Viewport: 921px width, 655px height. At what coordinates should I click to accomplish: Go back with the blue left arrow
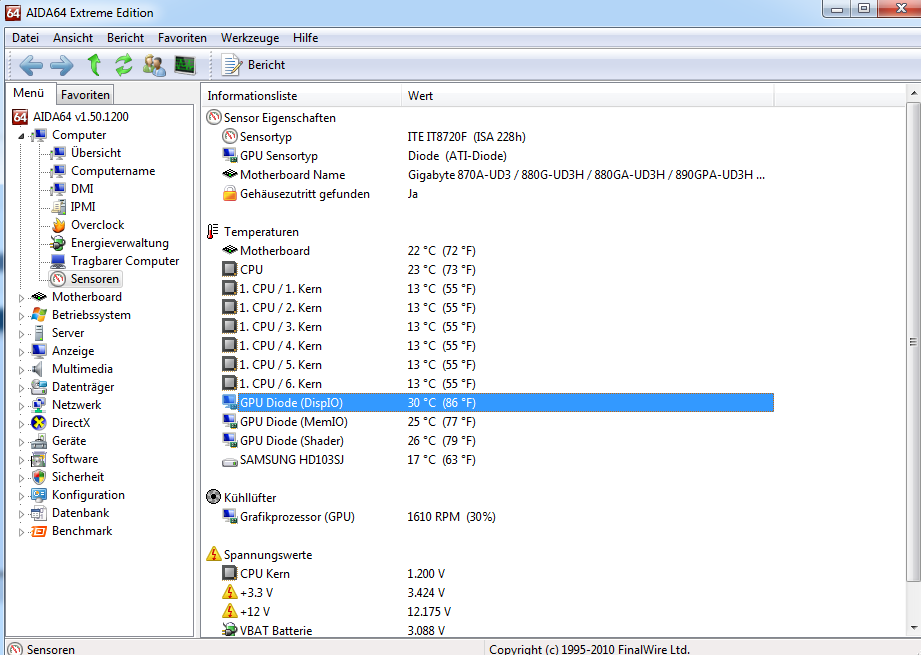point(31,65)
